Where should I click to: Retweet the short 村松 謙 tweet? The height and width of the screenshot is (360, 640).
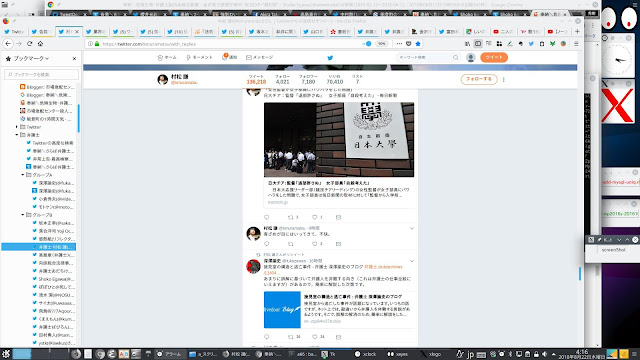point(291,244)
